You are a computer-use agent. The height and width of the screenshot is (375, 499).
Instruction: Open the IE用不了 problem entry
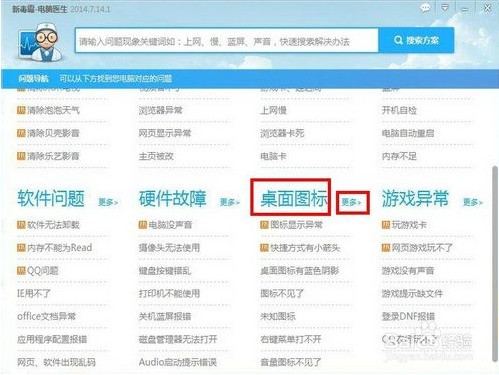pyautogui.click(x=34, y=293)
